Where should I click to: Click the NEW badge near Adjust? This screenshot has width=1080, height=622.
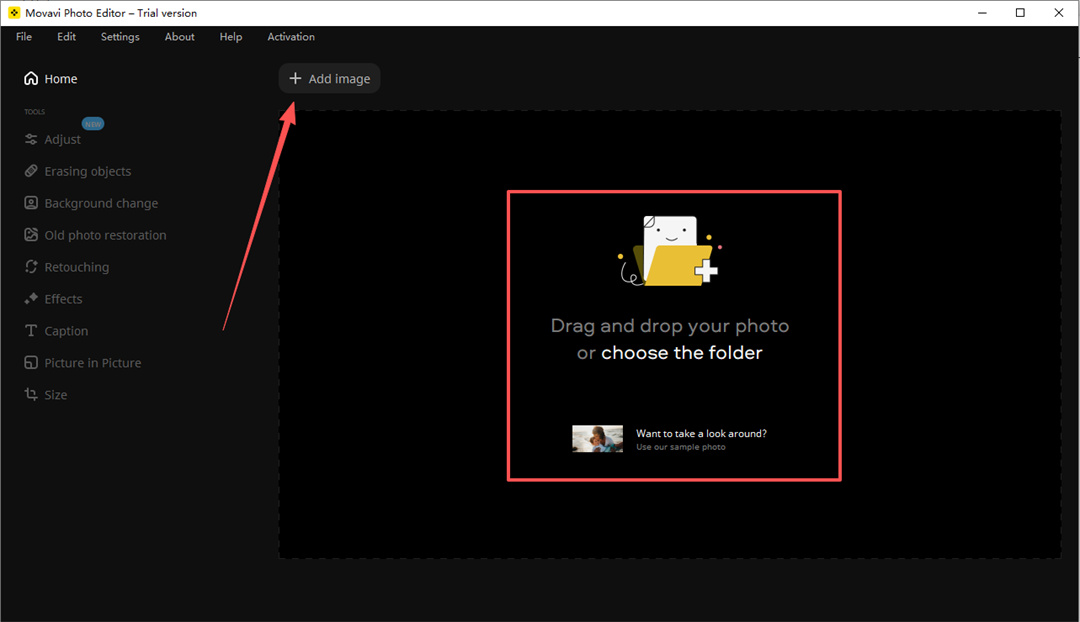tap(93, 124)
